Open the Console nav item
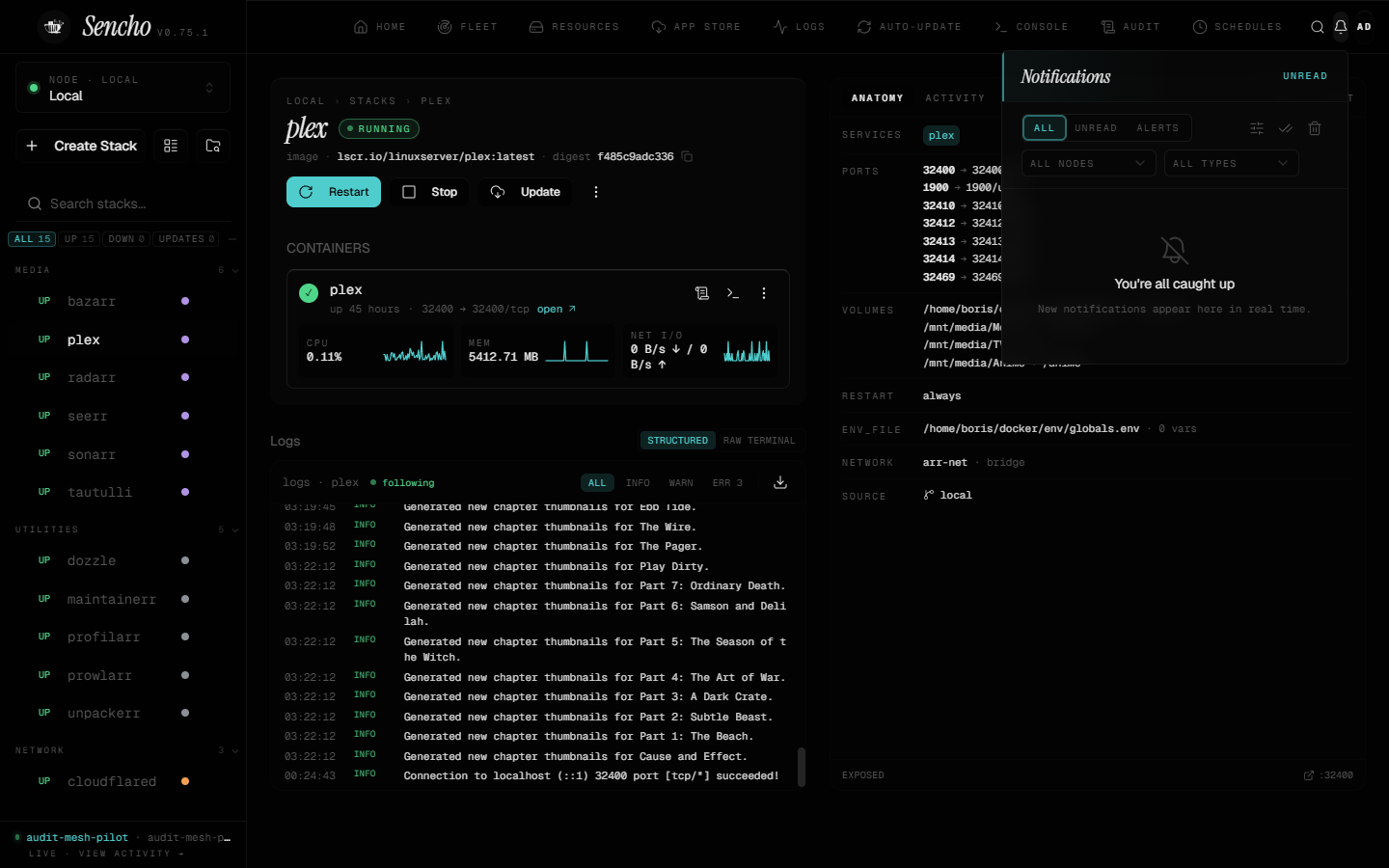Image resolution: width=1389 pixels, height=868 pixels. [1031, 27]
